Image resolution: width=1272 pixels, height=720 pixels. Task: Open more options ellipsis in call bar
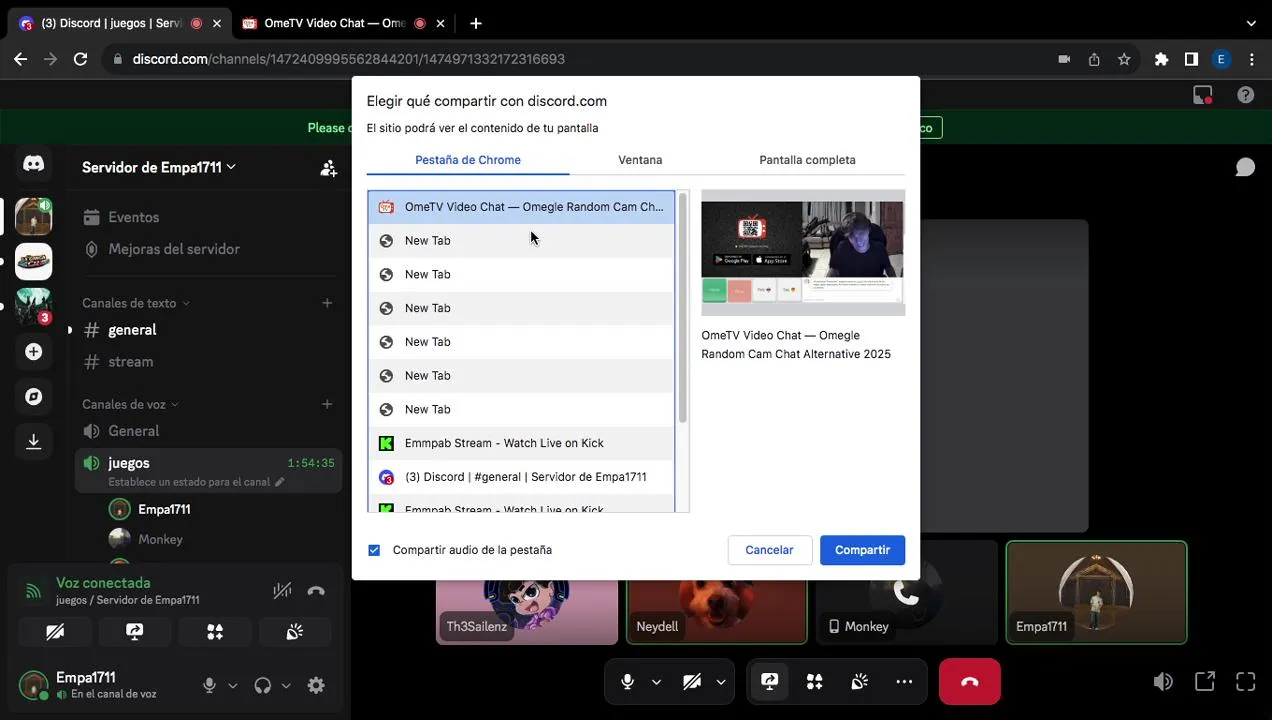(x=904, y=682)
